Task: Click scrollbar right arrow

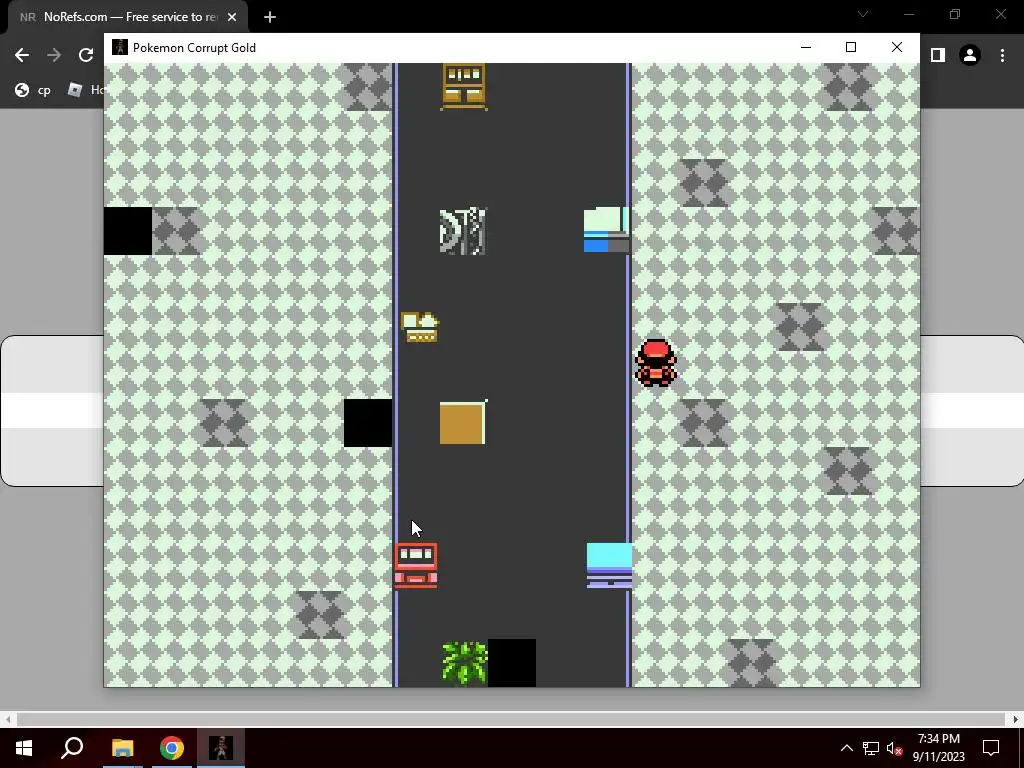Action: [x=1016, y=719]
